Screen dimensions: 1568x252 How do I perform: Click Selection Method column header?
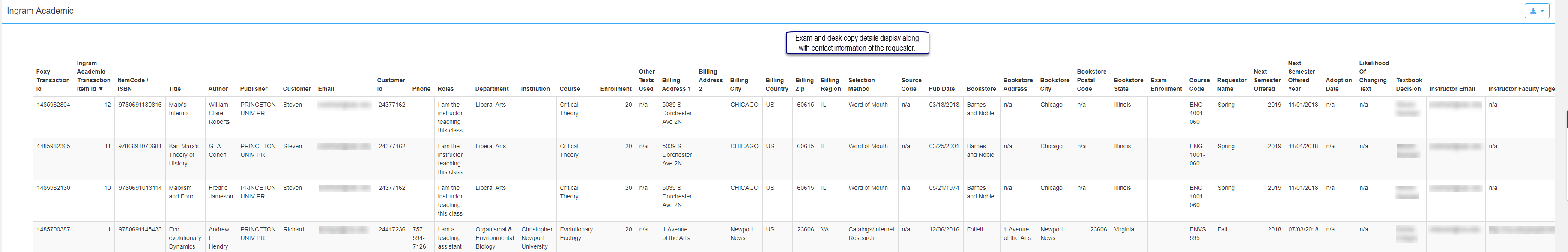(861, 84)
